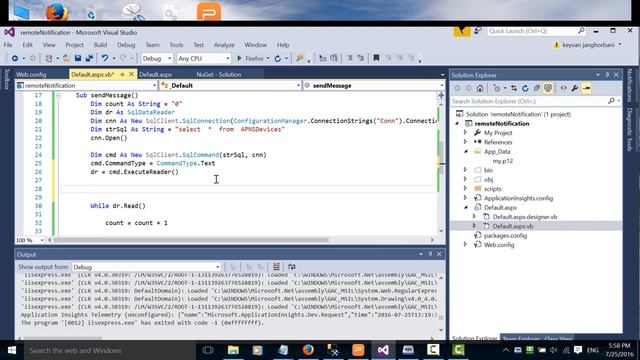
Task: Click keyvan janghorbani account name
Action: [588, 45]
